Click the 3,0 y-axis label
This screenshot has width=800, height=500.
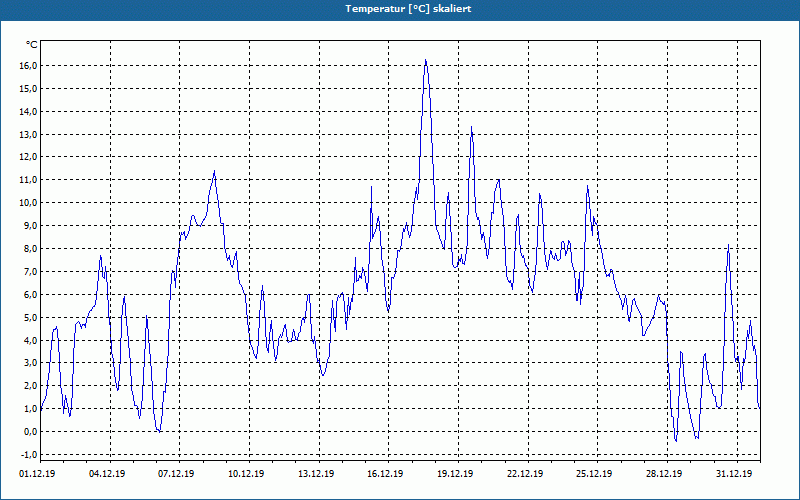[x=30, y=363]
